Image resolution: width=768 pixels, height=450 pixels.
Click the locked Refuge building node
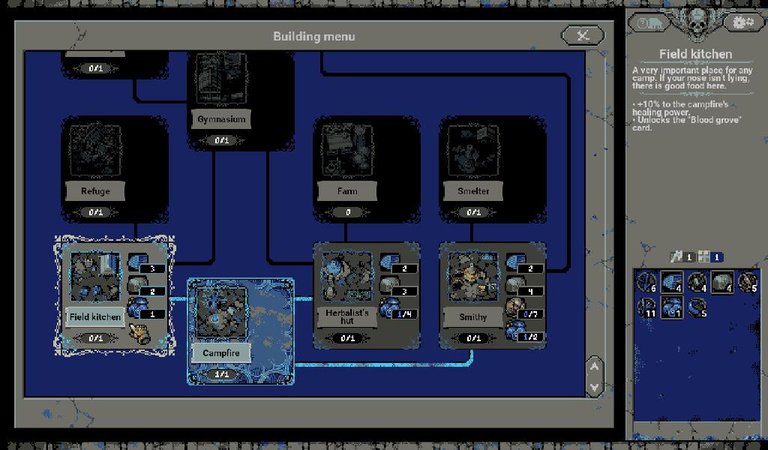pyautogui.click(x=95, y=165)
